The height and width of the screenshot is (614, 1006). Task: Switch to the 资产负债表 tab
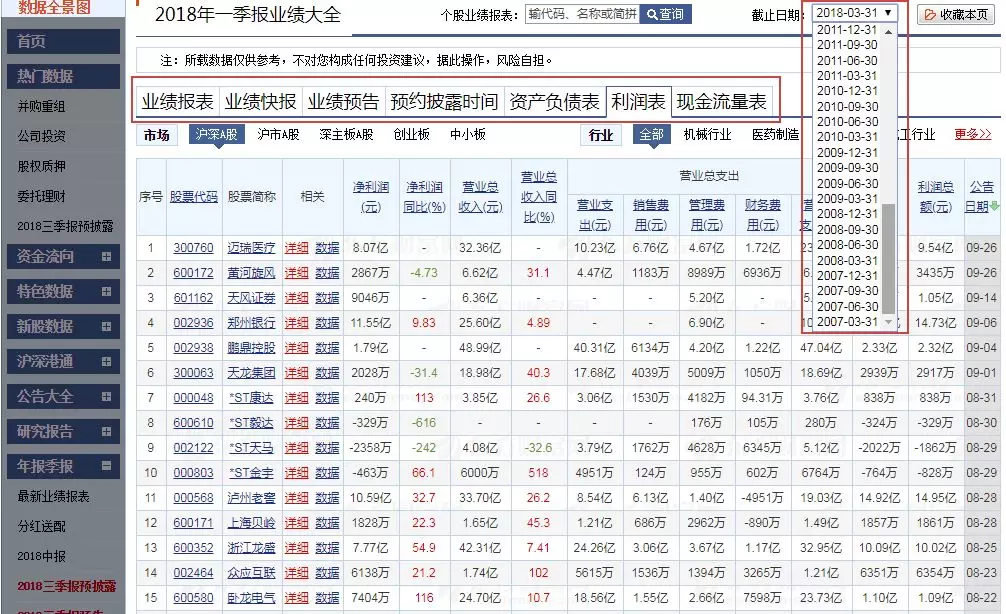(x=554, y=101)
